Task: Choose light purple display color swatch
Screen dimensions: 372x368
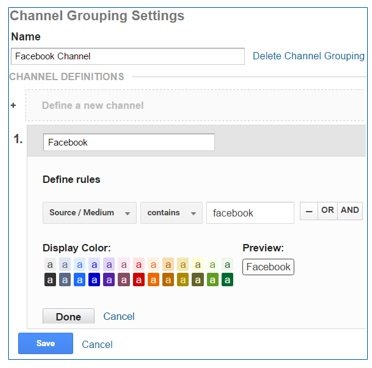Action: click(x=109, y=265)
